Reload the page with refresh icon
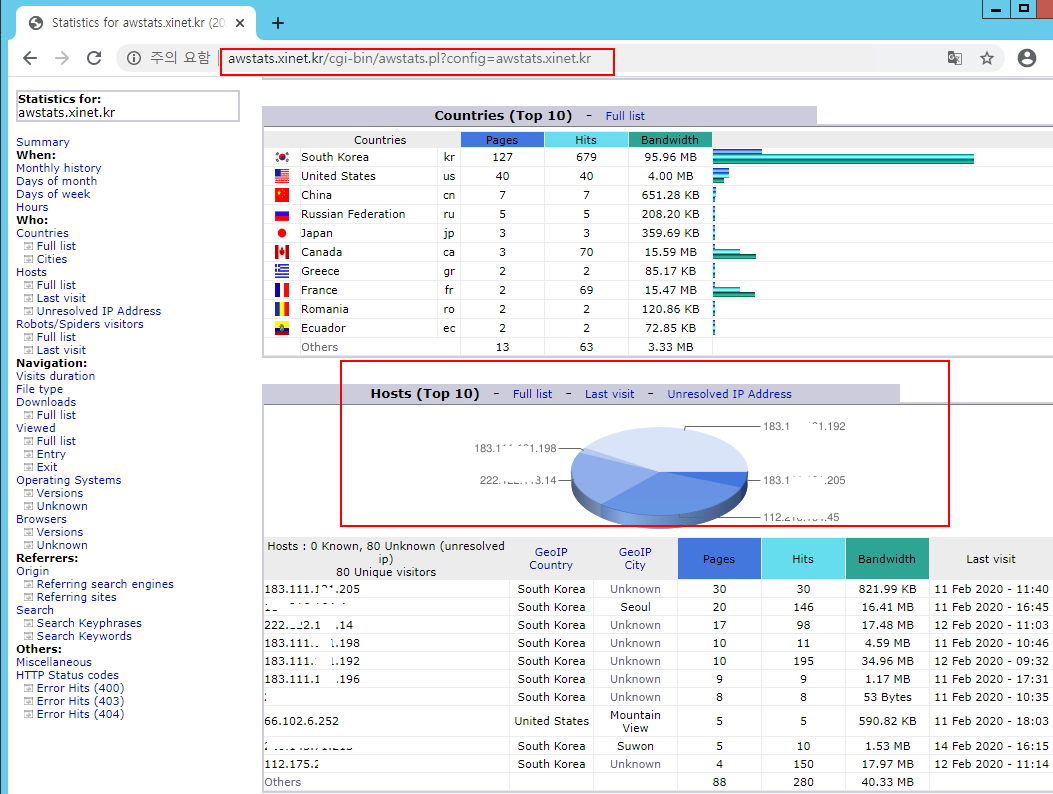Screen dimensions: 1053x794 coord(94,59)
